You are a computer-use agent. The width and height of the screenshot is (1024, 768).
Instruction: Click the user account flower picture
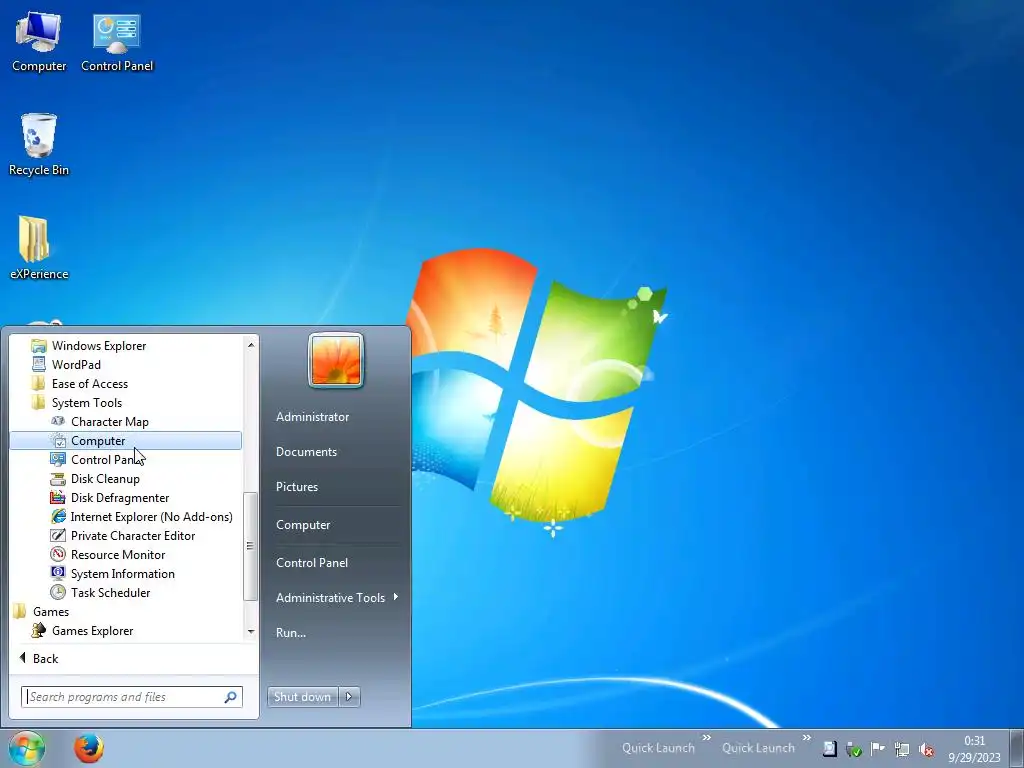336,360
